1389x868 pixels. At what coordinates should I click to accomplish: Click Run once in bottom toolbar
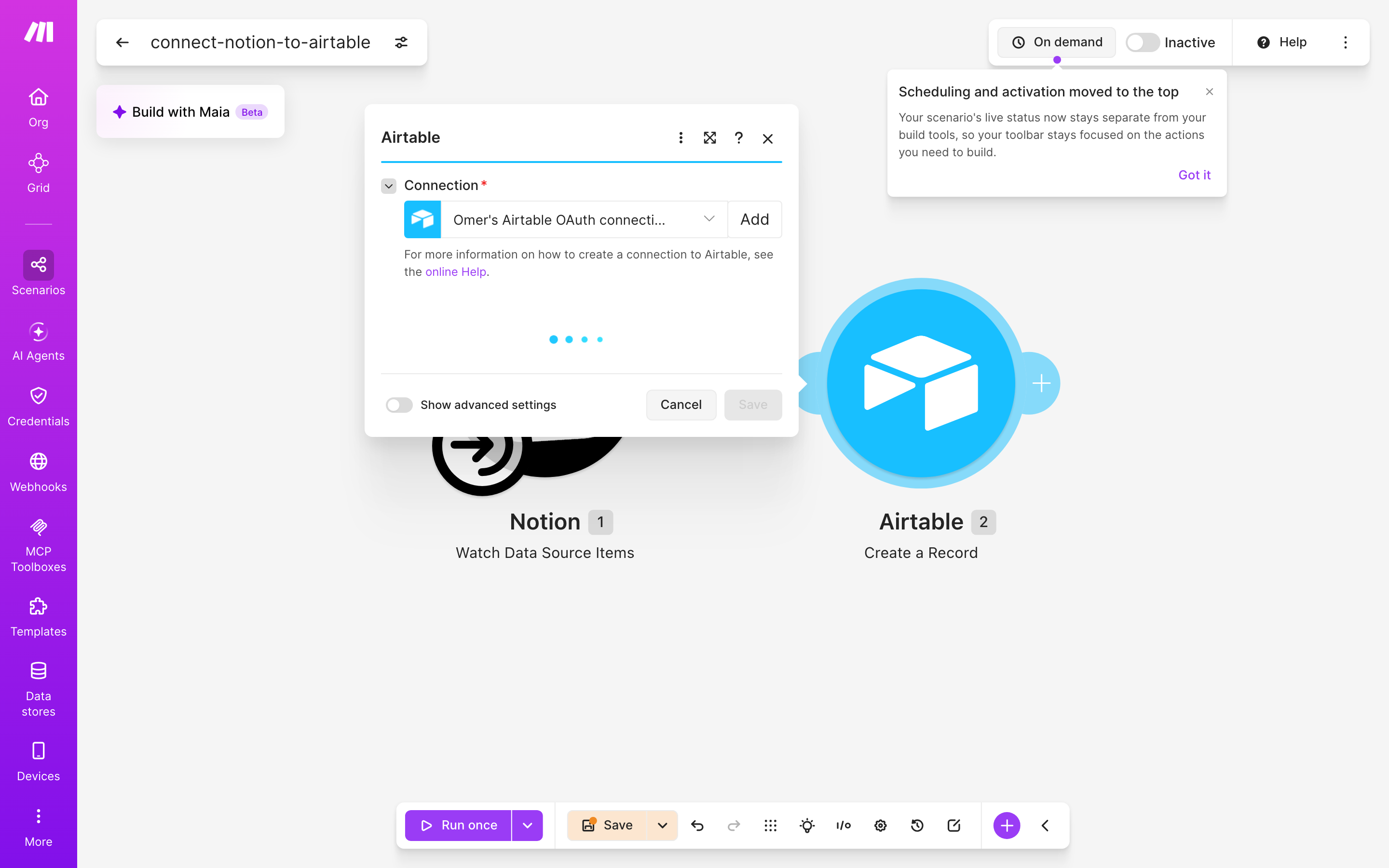click(x=458, y=826)
